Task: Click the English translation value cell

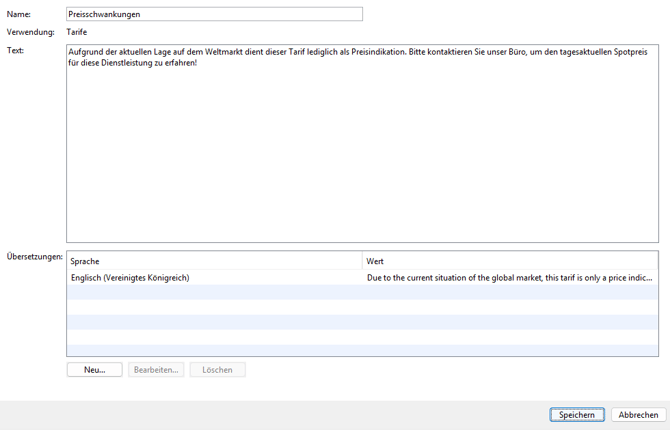Action: tap(510, 278)
